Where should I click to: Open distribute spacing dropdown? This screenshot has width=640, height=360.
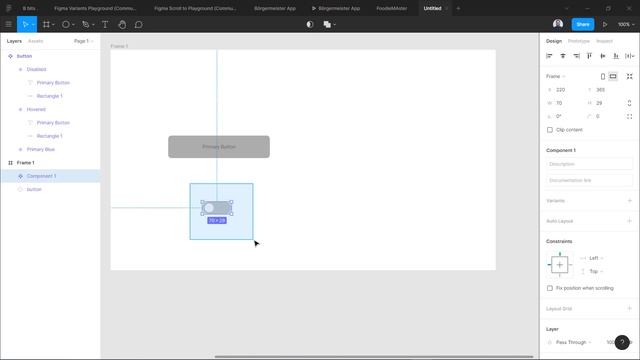click(630, 56)
